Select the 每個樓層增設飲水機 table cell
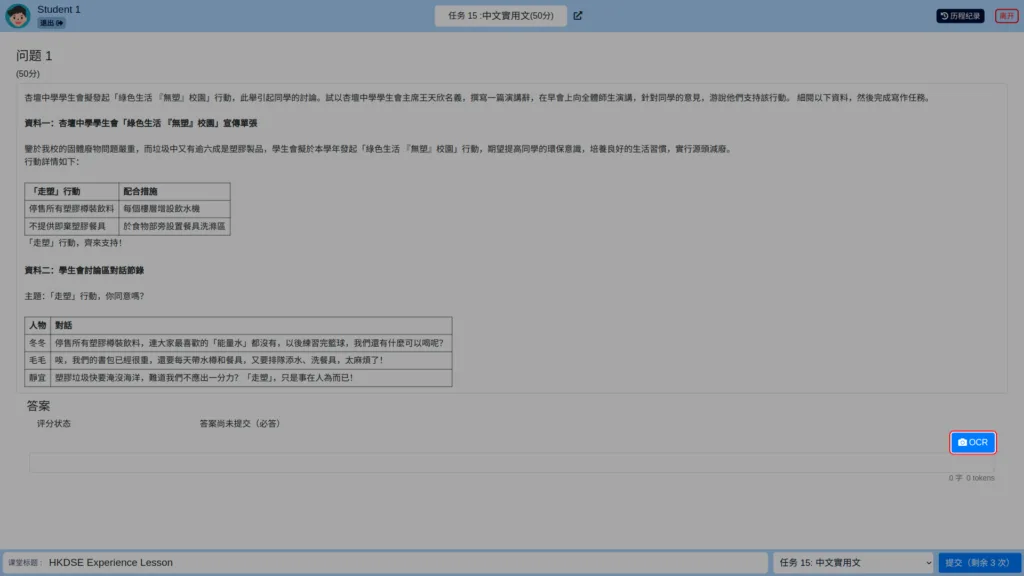This screenshot has height=576, width=1024. pyautogui.click(x=174, y=208)
